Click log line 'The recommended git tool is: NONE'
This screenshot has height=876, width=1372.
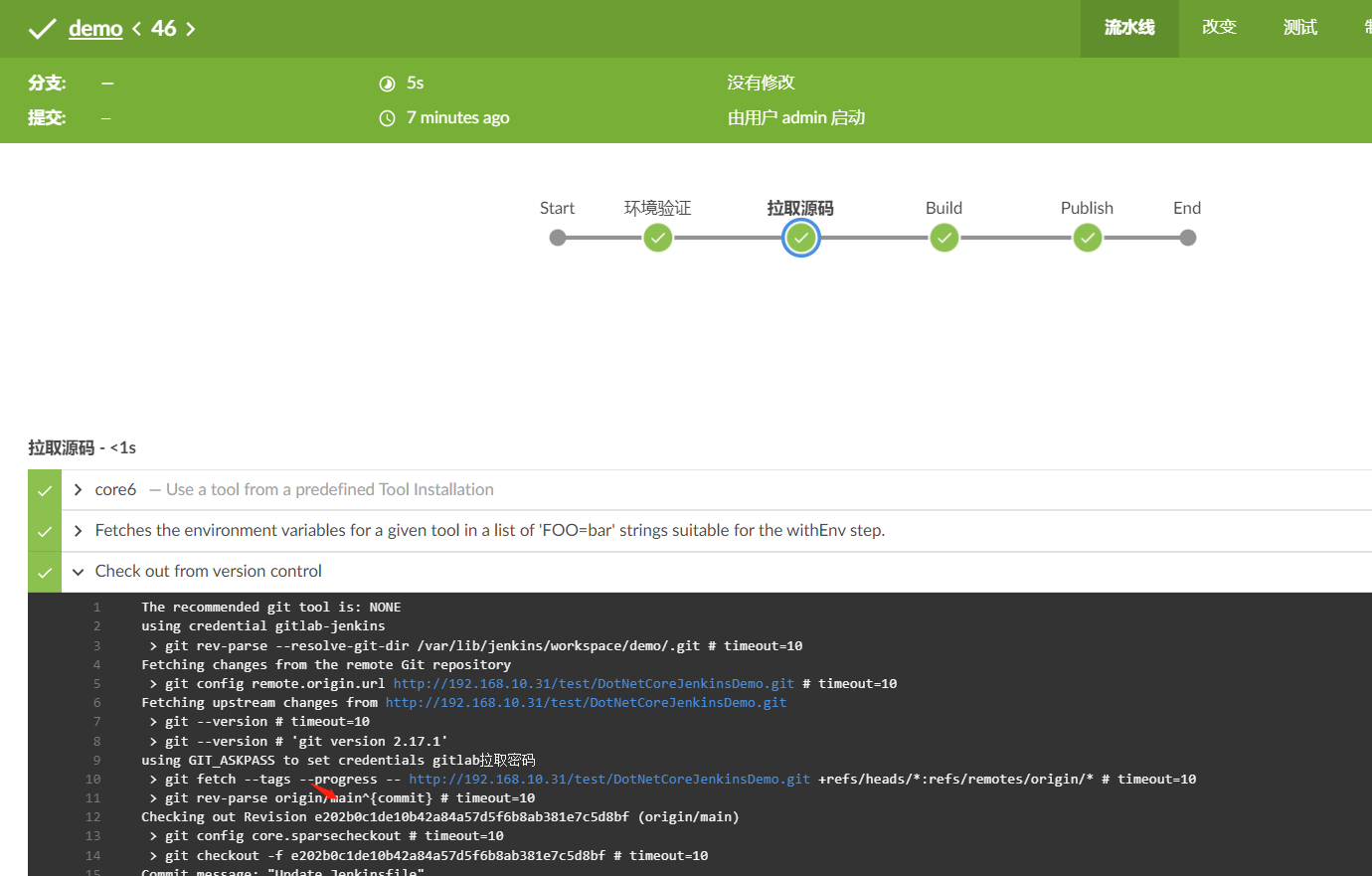coord(270,608)
